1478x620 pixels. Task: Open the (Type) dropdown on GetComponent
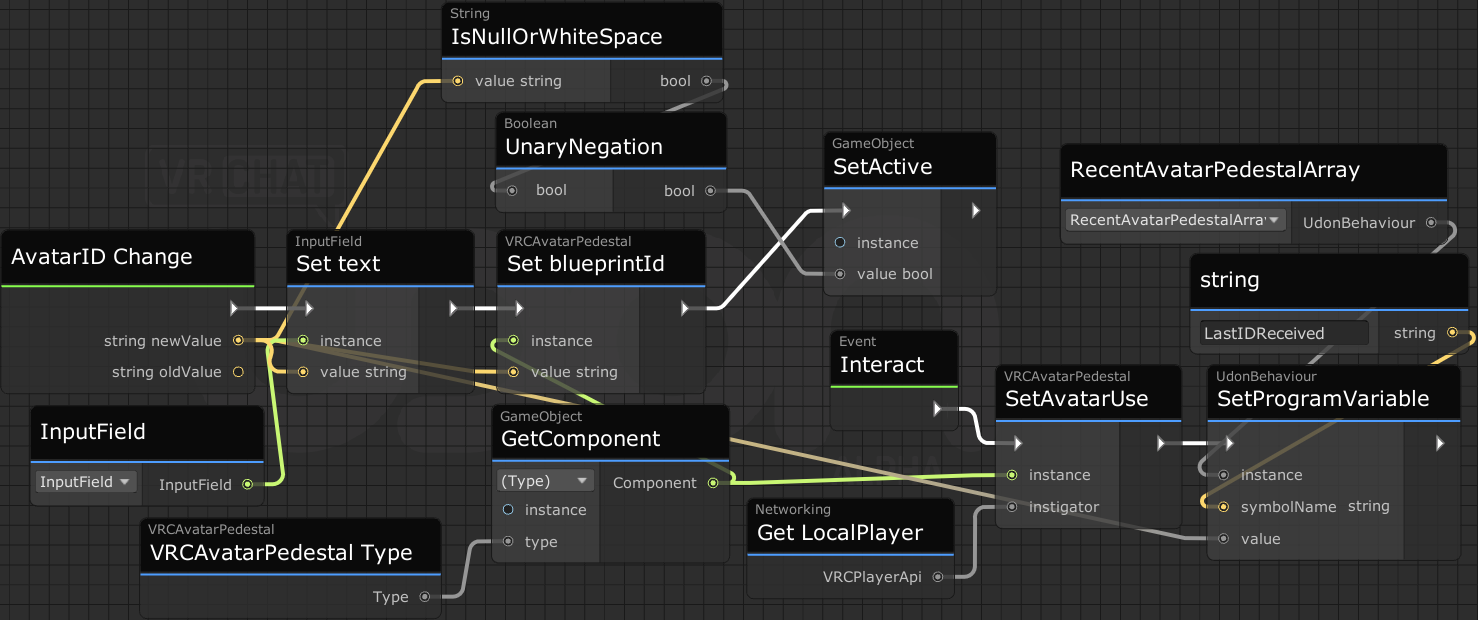click(545, 481)
